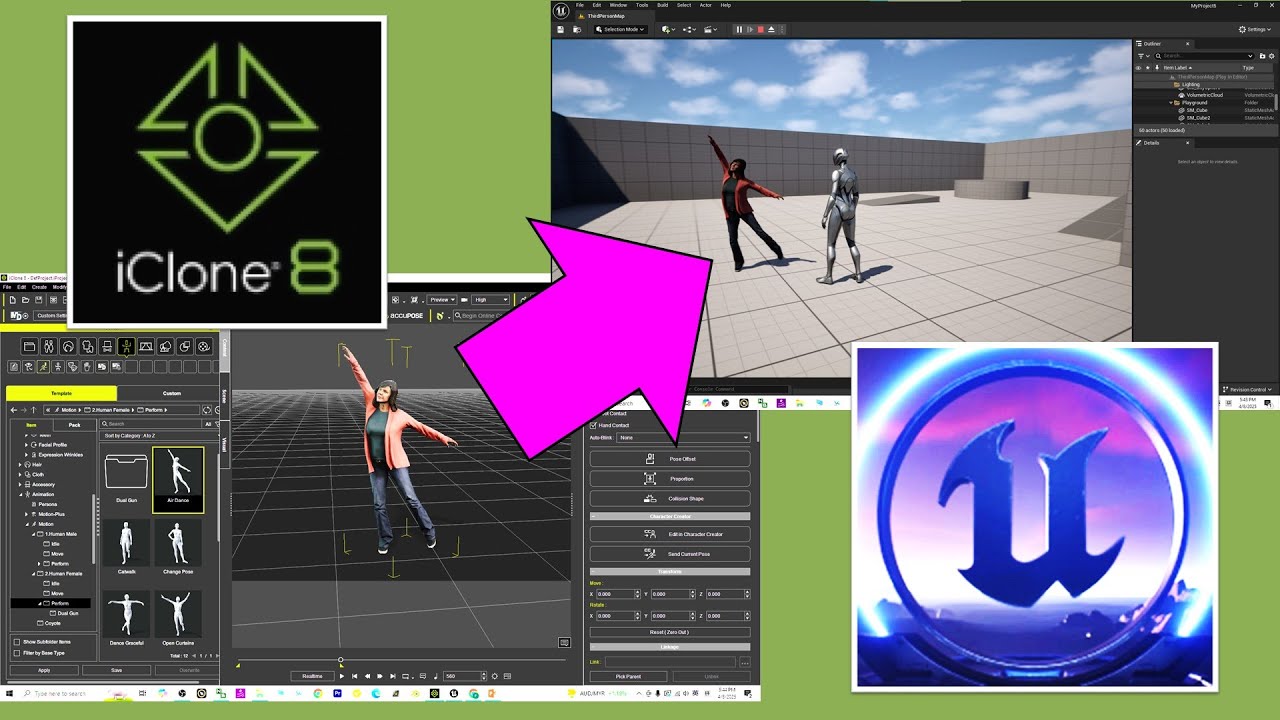Screen dimensions: 1280x720
Task: Click the Pose Offset button
Action: point(670,459)
